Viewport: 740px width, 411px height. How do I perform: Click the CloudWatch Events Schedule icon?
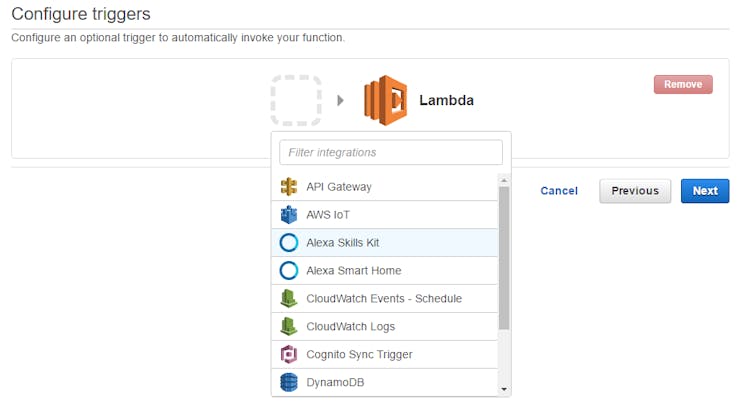click(289, 298)
